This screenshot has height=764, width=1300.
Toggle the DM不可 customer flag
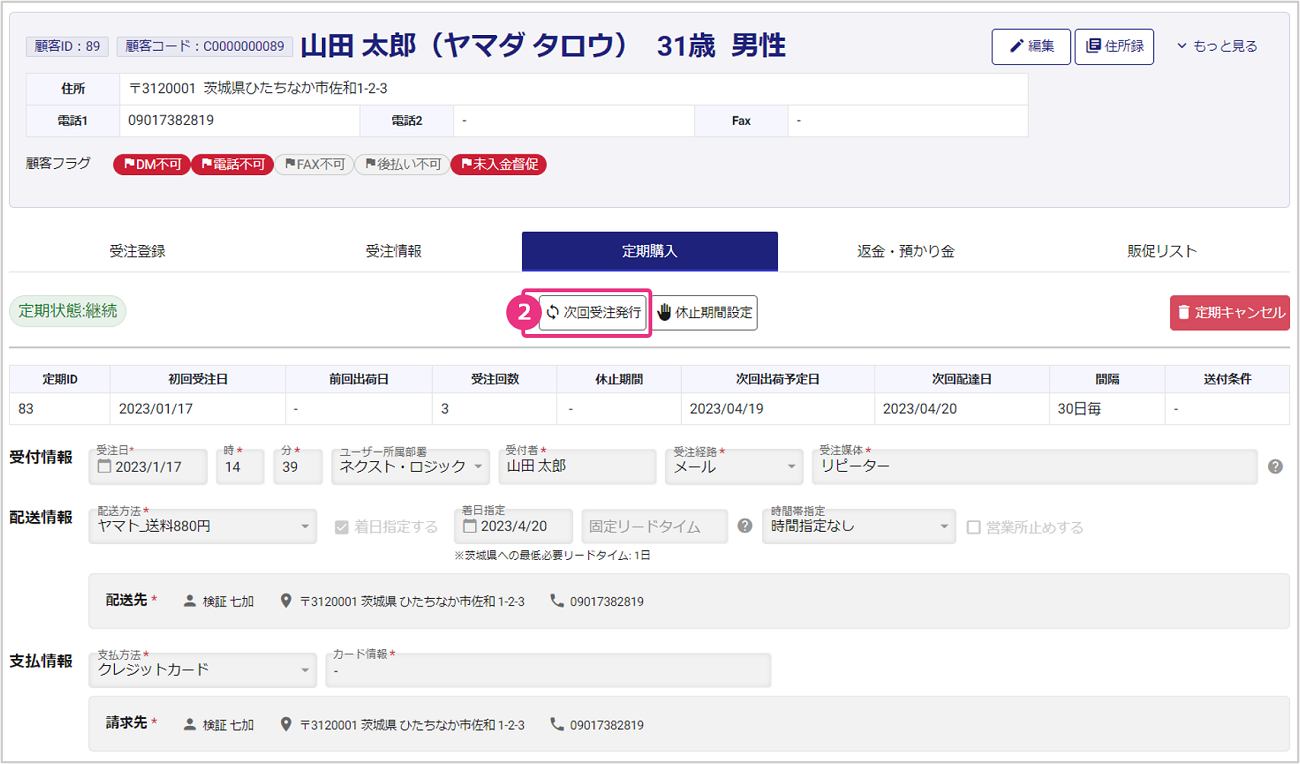click(x=151, y=164)
